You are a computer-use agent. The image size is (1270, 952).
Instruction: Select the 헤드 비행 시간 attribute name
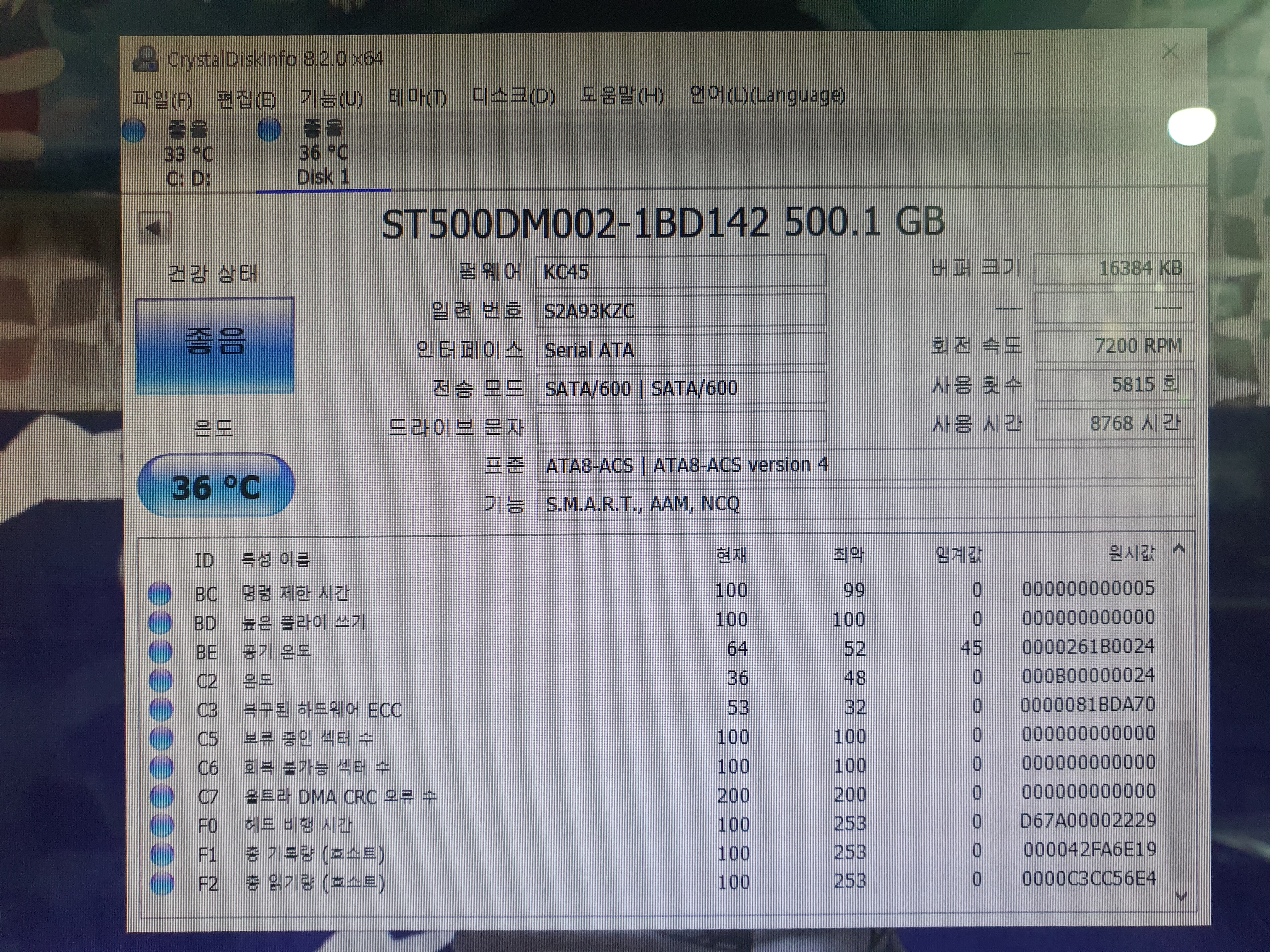[298, 825]
